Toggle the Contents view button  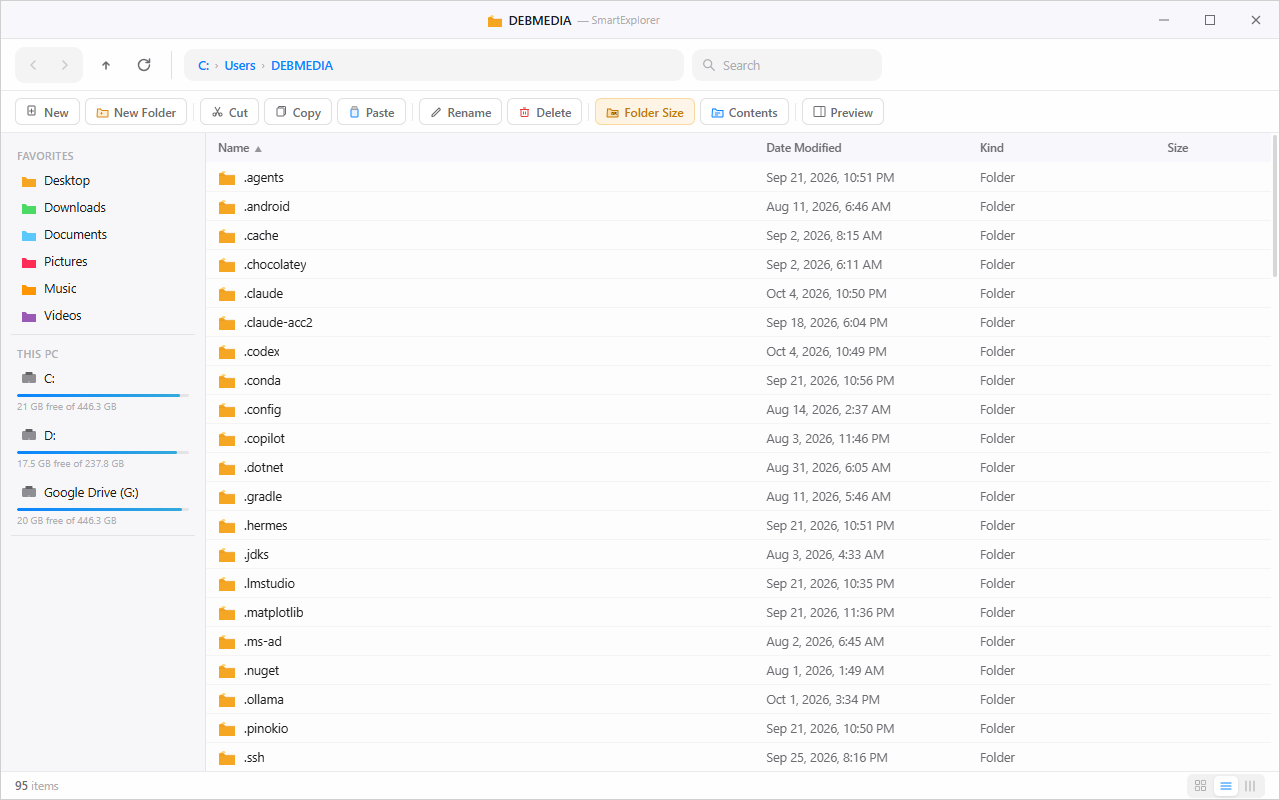[x=744, y=112]
